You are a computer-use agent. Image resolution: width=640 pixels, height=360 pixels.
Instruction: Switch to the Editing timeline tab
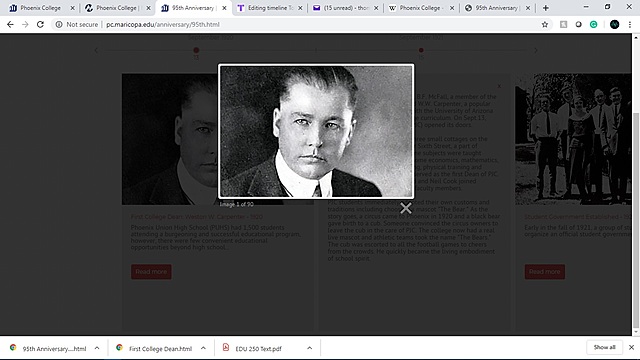(269, 8)
